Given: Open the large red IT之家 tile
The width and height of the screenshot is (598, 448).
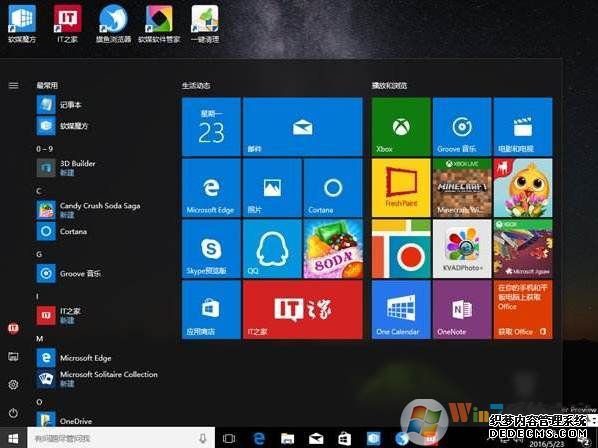Looking at the screenshot, I should click(302, 310).
